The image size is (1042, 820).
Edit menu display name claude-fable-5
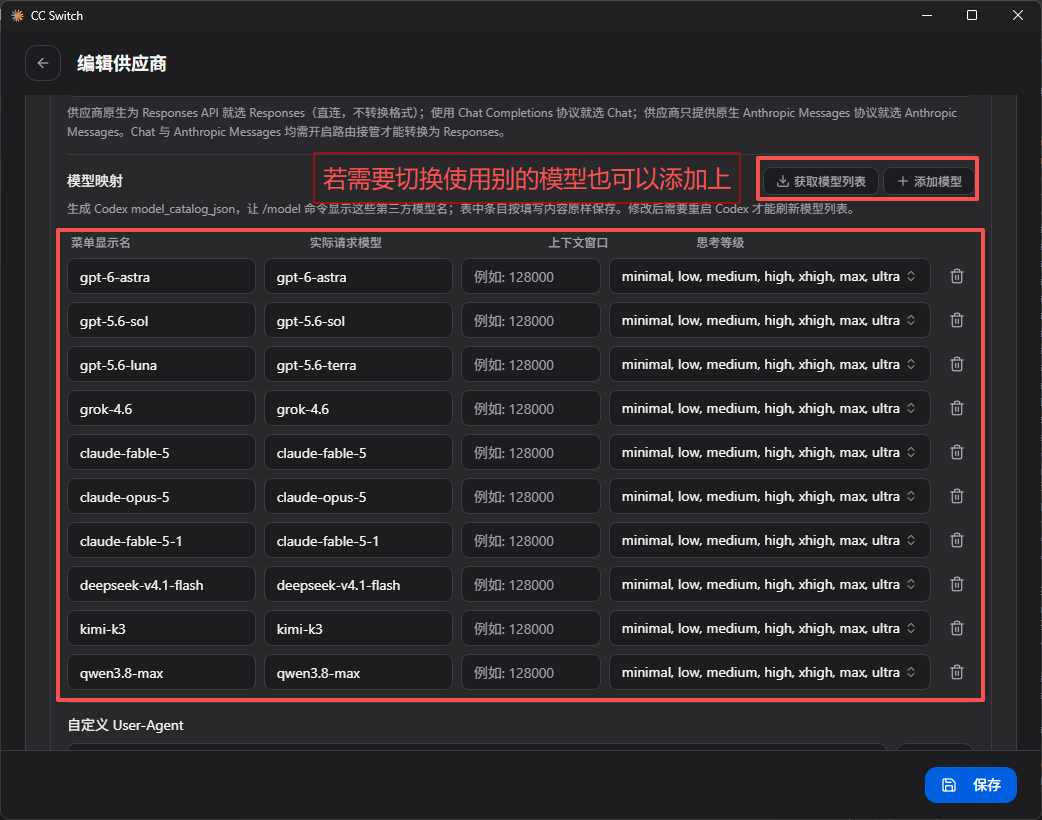tap(161, 453)
